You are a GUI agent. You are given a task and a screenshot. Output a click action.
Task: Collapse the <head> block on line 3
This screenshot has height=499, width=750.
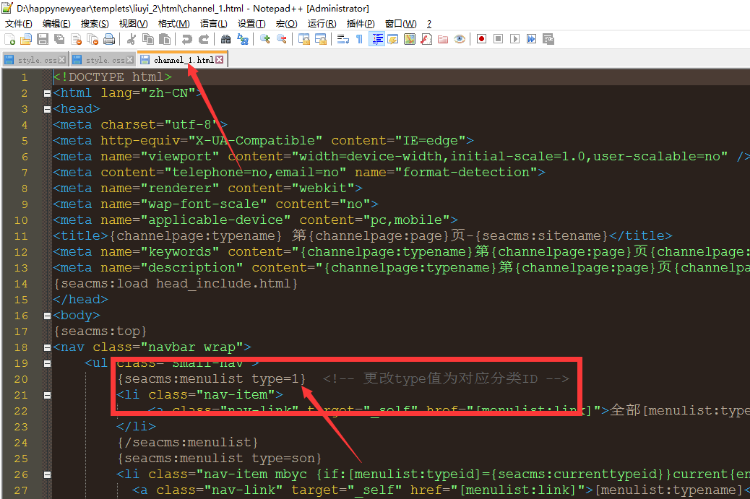click(47, 109)
